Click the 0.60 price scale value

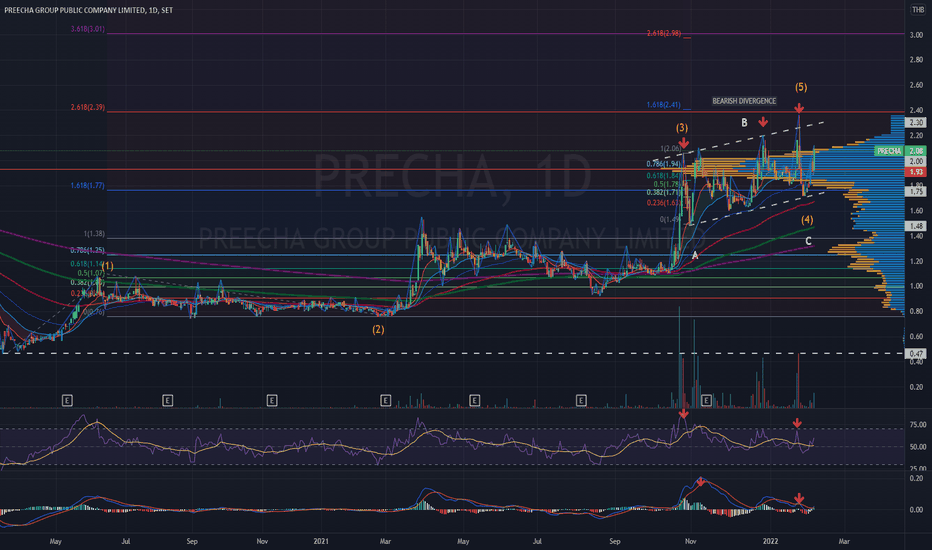tap(916, 337)
